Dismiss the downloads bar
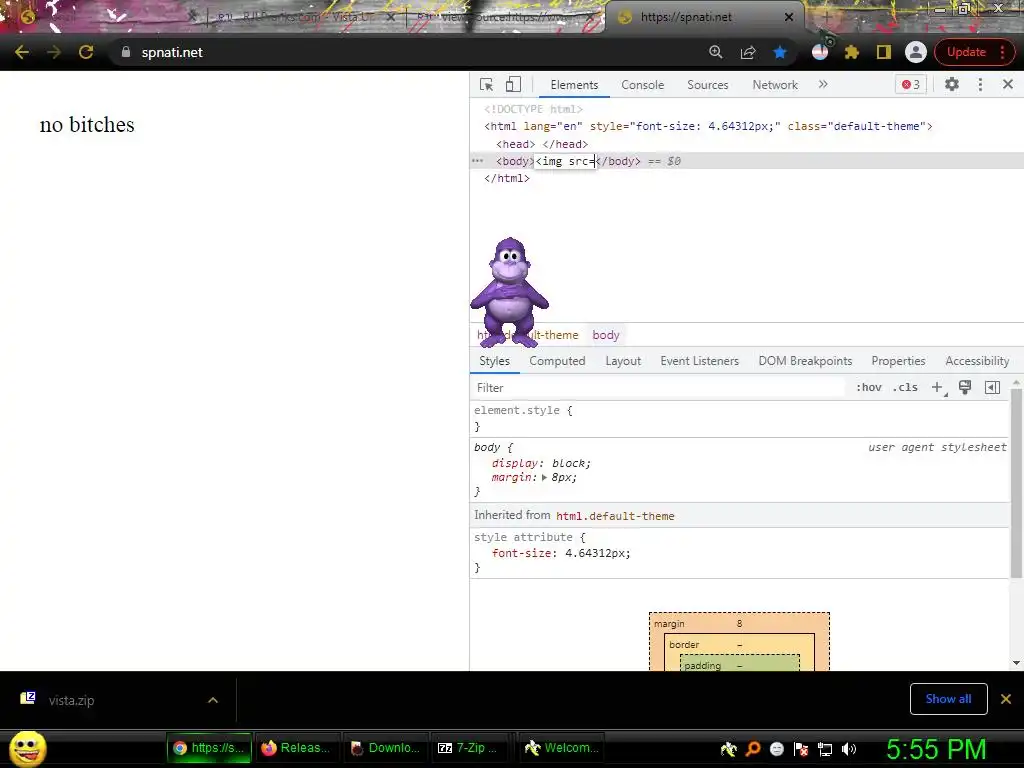Image resolution: width=1024 pixels, height=768 pixels. 1006,699
